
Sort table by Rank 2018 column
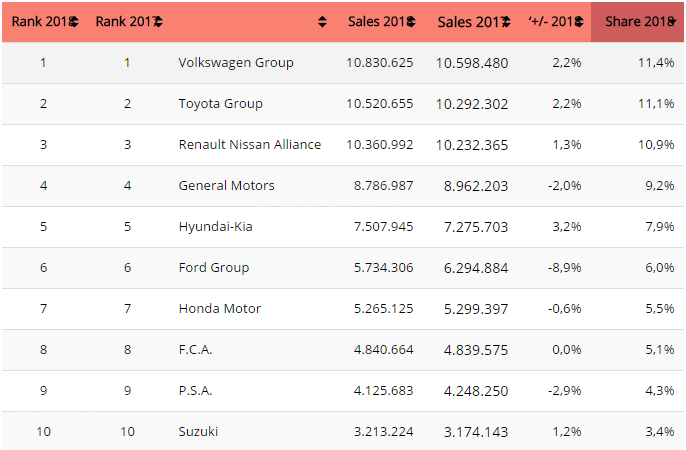[x=45, y=21]
